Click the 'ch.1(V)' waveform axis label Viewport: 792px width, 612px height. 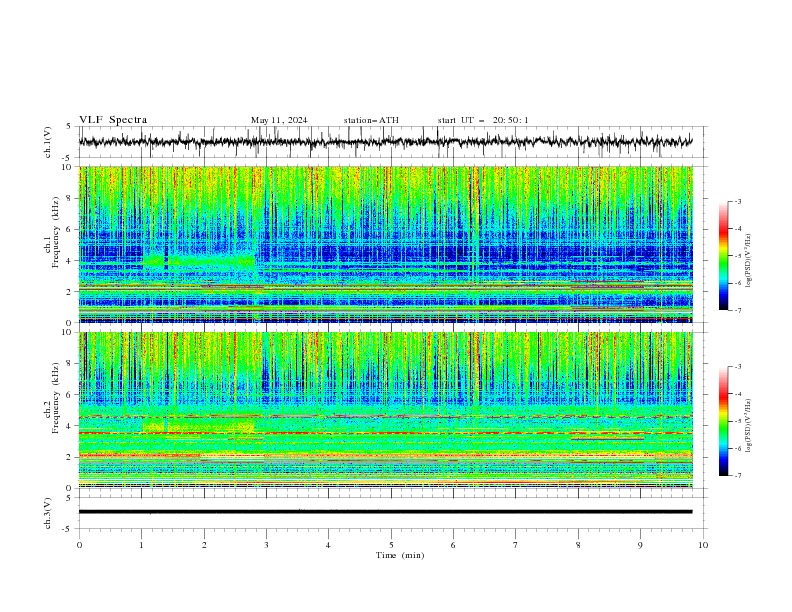(48, 142)
